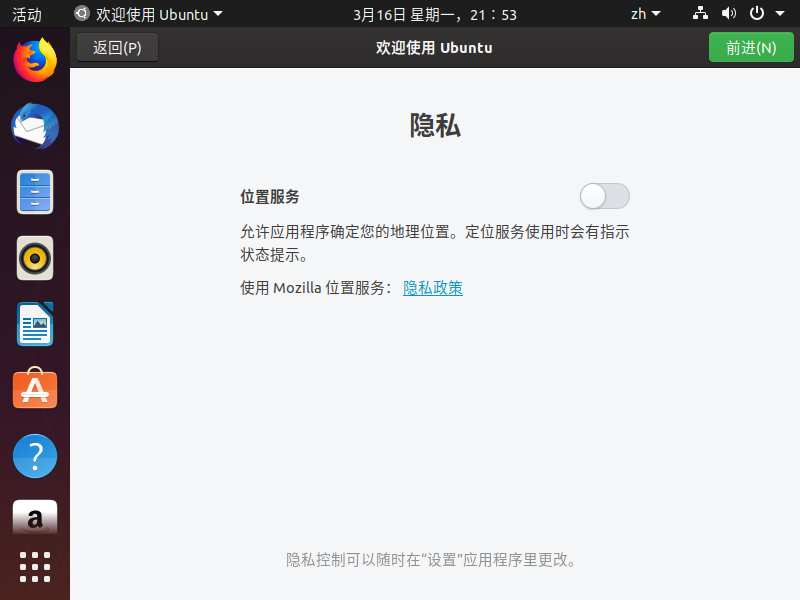
Task: Open the 隐私政策 privacy policy link
Action: point(433,288)
